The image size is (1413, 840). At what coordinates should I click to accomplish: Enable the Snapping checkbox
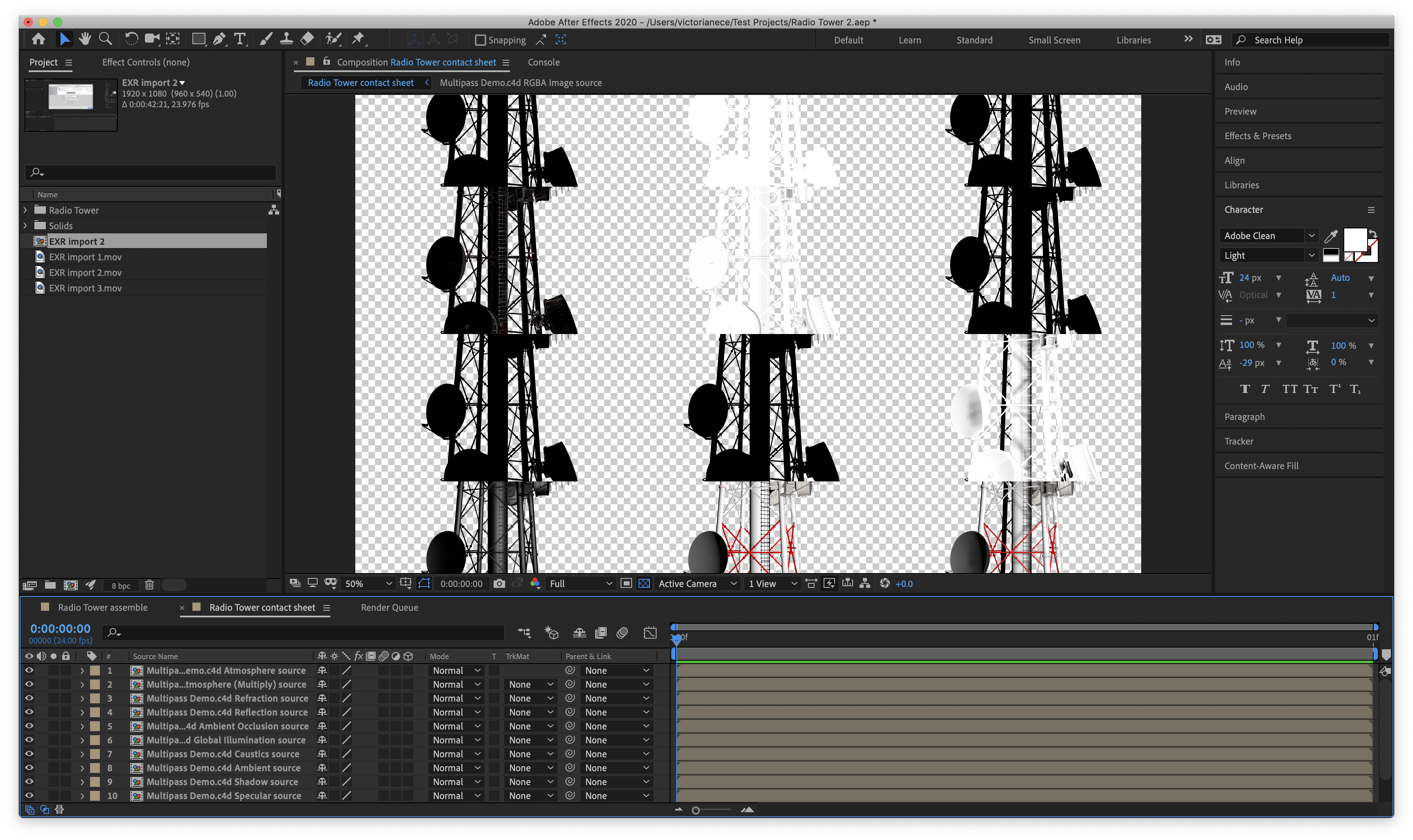(481, 40)
